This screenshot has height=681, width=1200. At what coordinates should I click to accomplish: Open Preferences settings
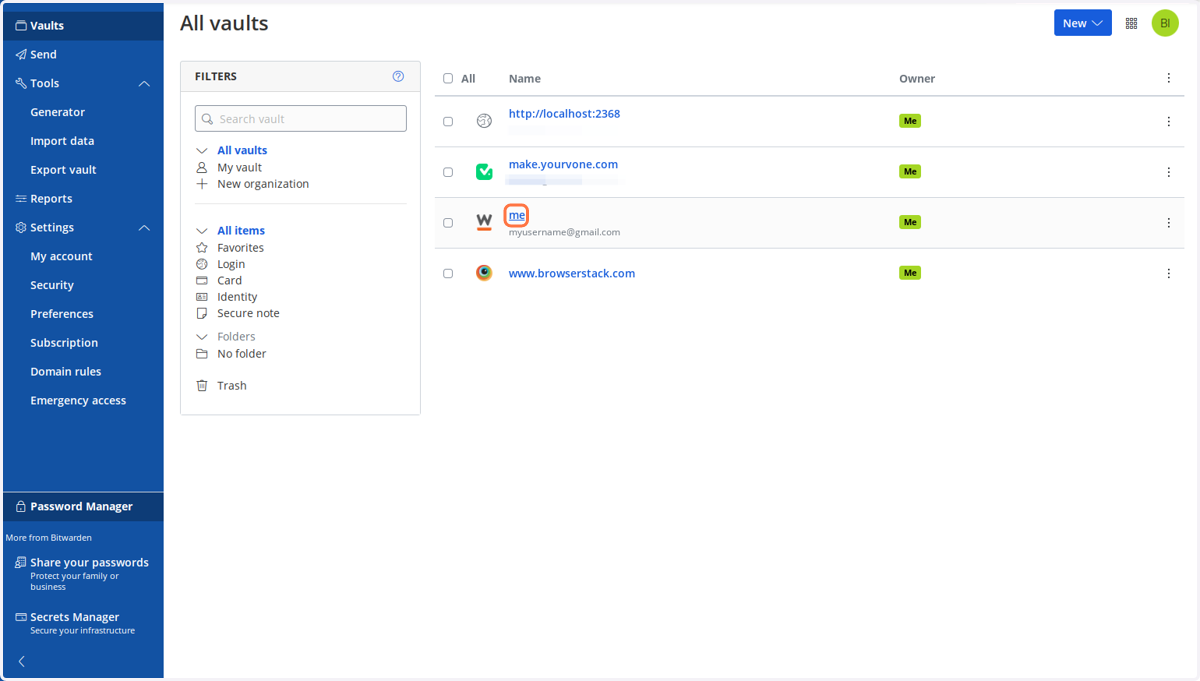[62, 314]
